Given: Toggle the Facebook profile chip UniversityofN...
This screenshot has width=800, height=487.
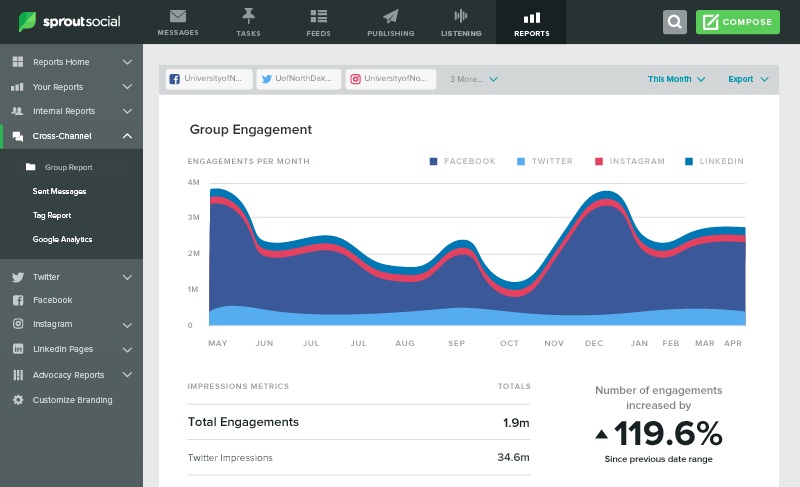Looking at the screenshot, I should pyautogui.click(x=207, y=79).
